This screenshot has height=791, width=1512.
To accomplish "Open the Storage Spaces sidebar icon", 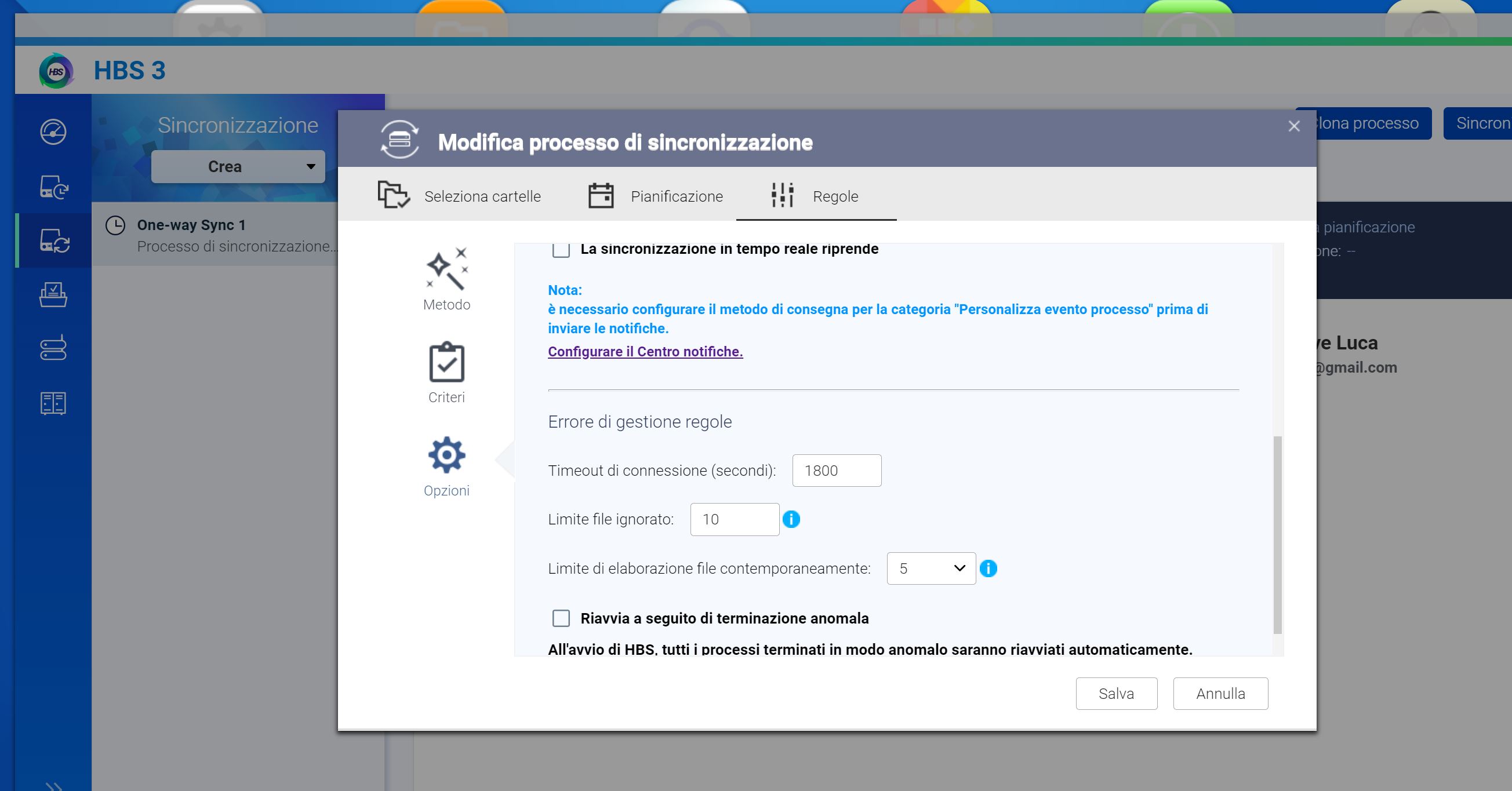I will (53, 348).
